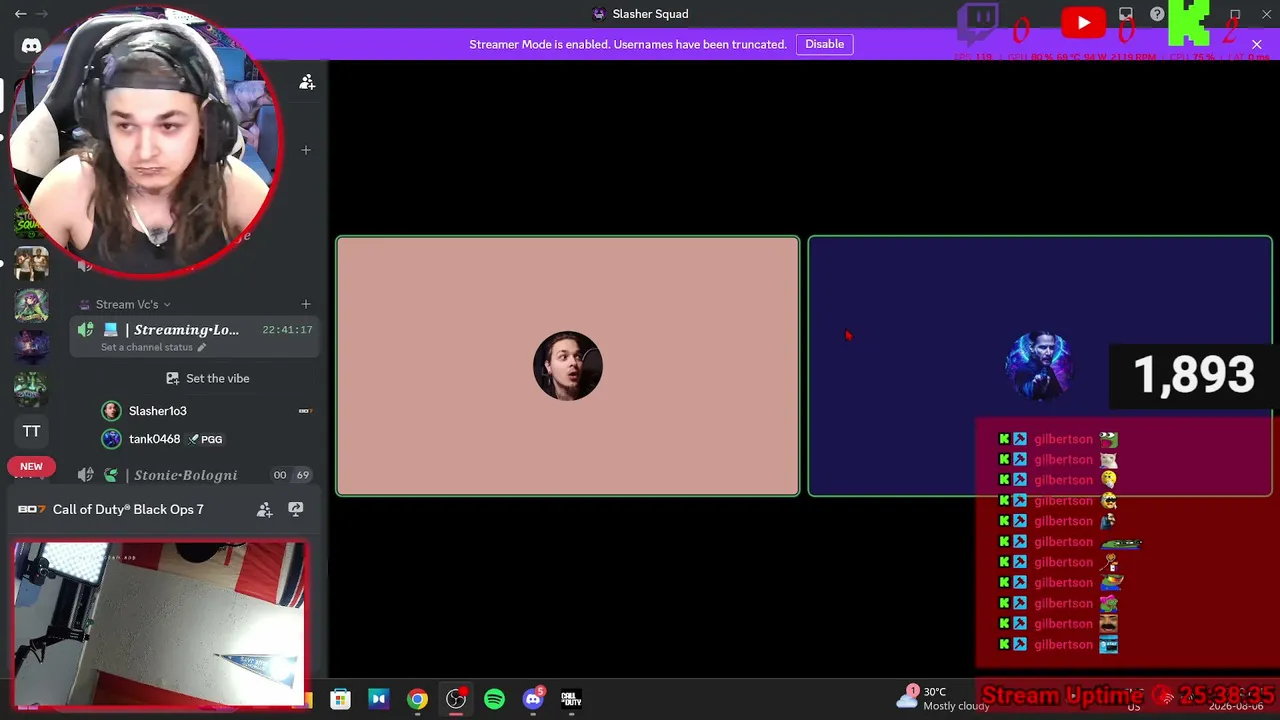Click the red NEW unread mentions badge
1280x720 pixels.
tap(31, 466)
